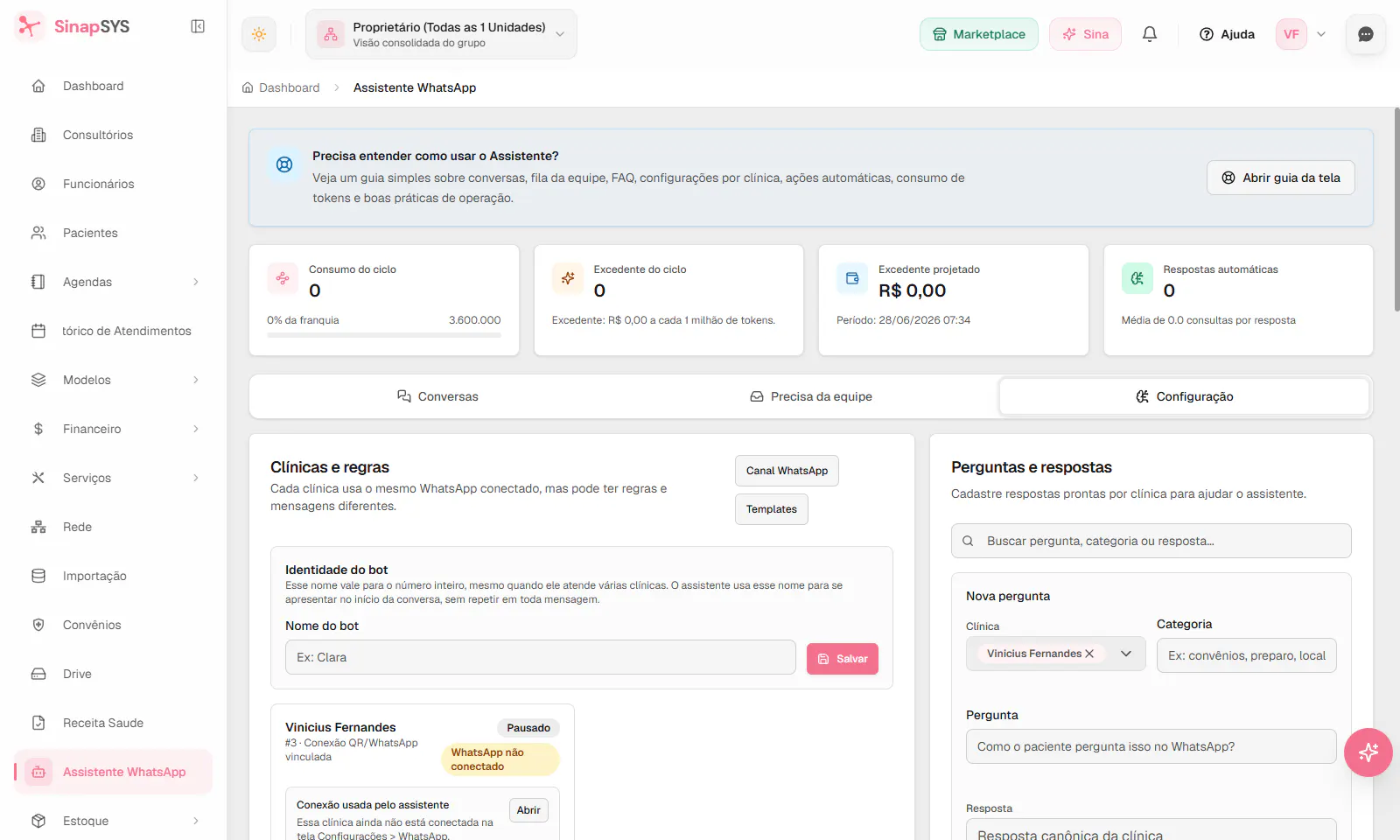Remove the Vinicius Fernandes clinic chip

pos(1089,654)
